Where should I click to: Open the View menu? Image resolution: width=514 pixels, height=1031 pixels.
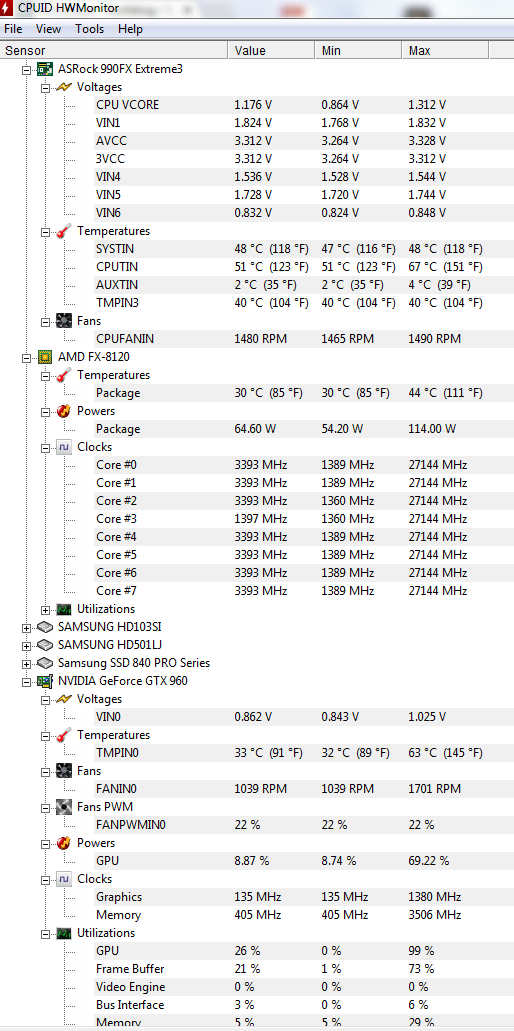click(x=49, y=29)
